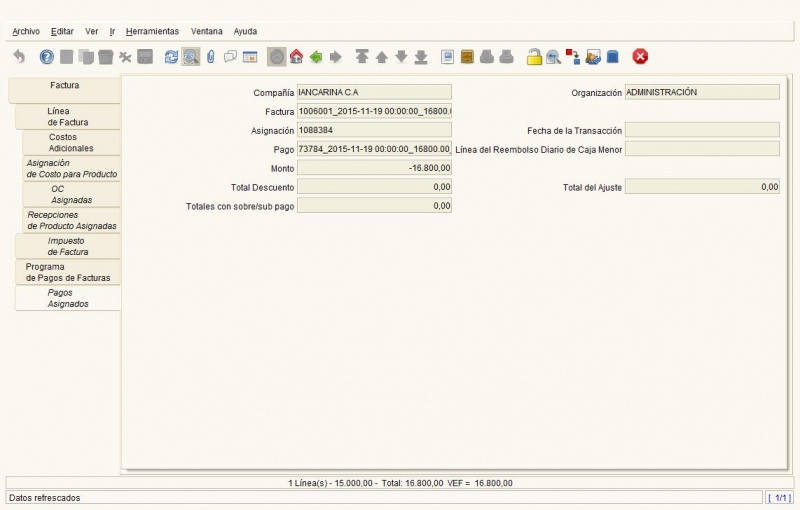Click the record counter [ 1/1 ]
800x510 pixels.
(779, 497)
